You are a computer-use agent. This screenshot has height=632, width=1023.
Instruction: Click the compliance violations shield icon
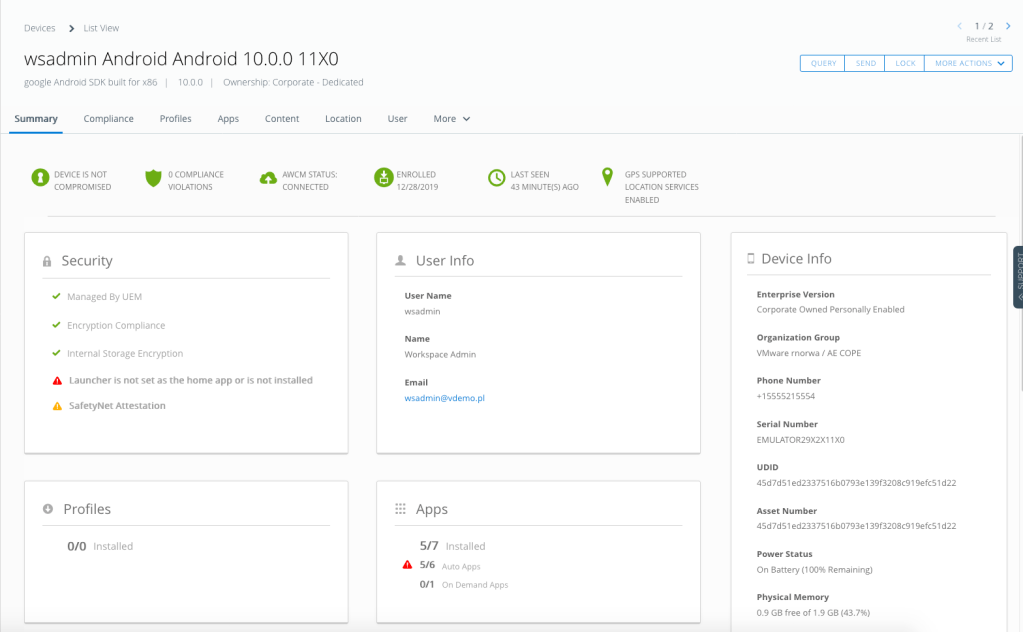(153, 178)
